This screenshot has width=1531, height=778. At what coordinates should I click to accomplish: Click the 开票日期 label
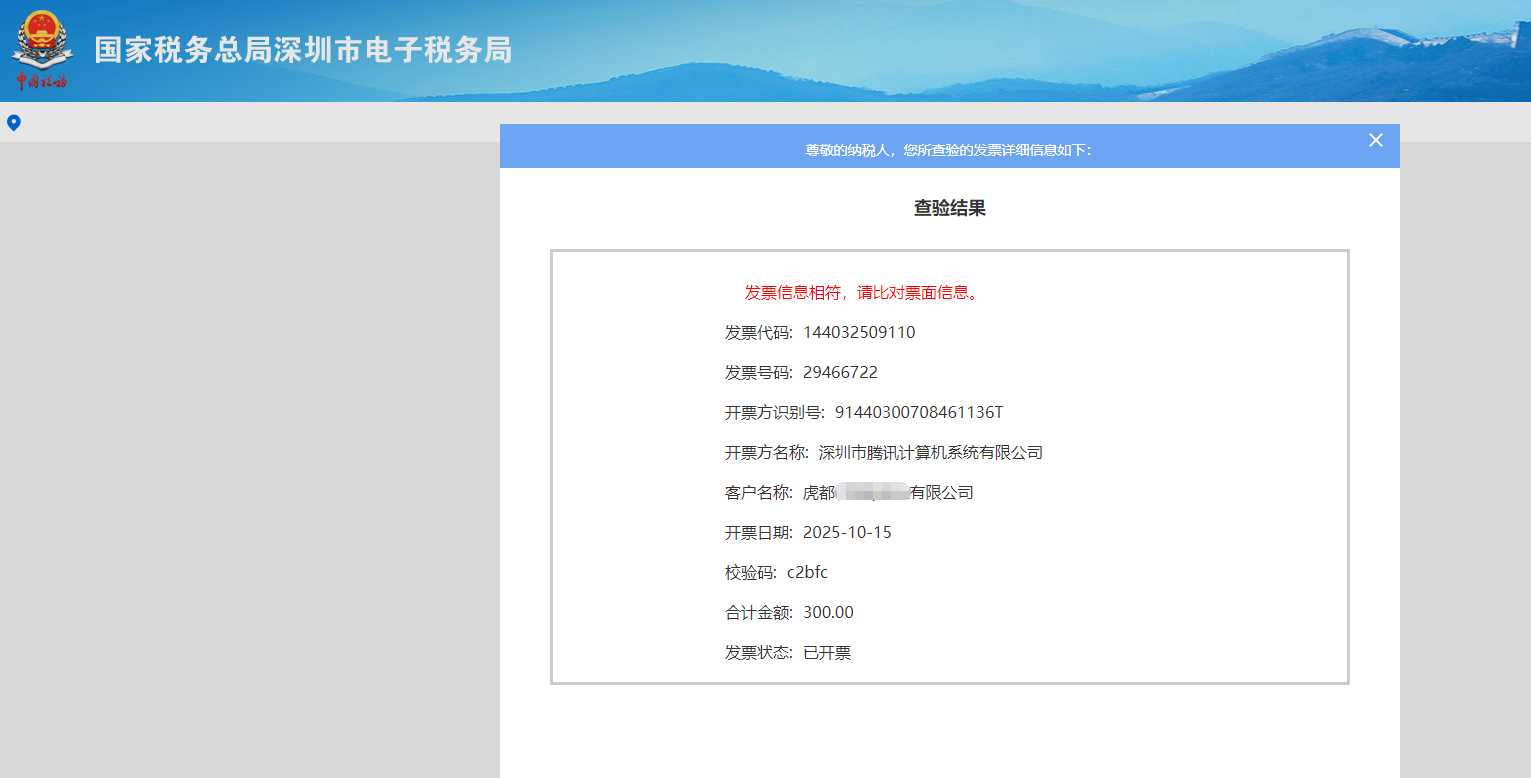(x=759, y=533)
